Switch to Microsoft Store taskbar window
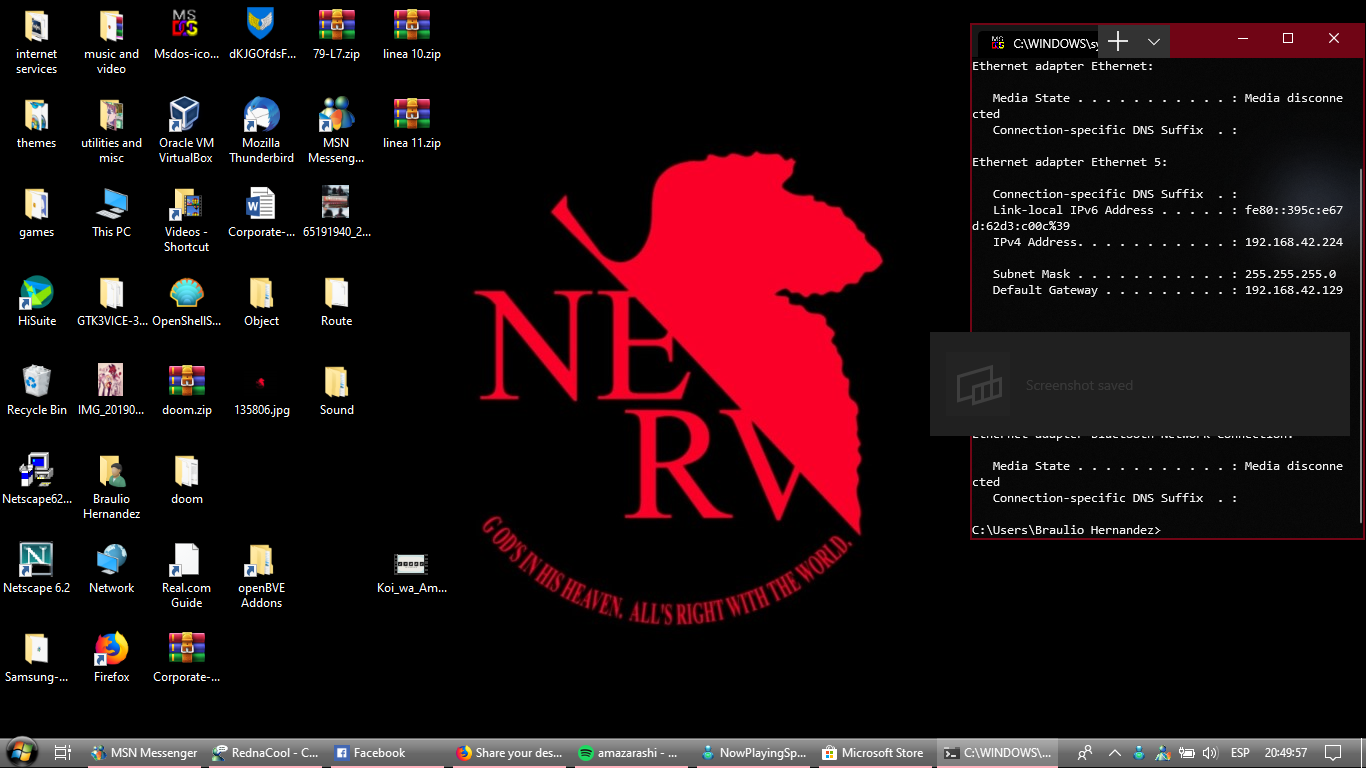This screenshot has height=768, width=1366. point(875,753)
